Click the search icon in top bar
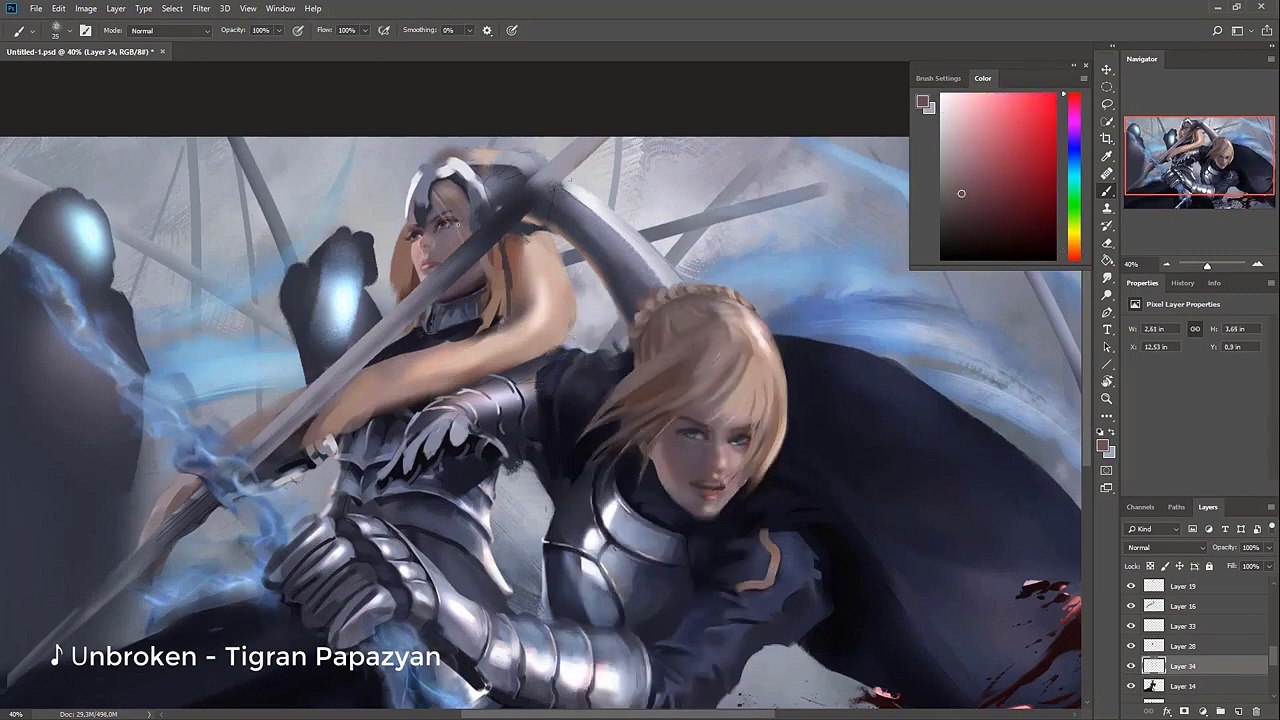This screenshot has width=1280, height=720. pyautogui.click(x=1217, y=30)
